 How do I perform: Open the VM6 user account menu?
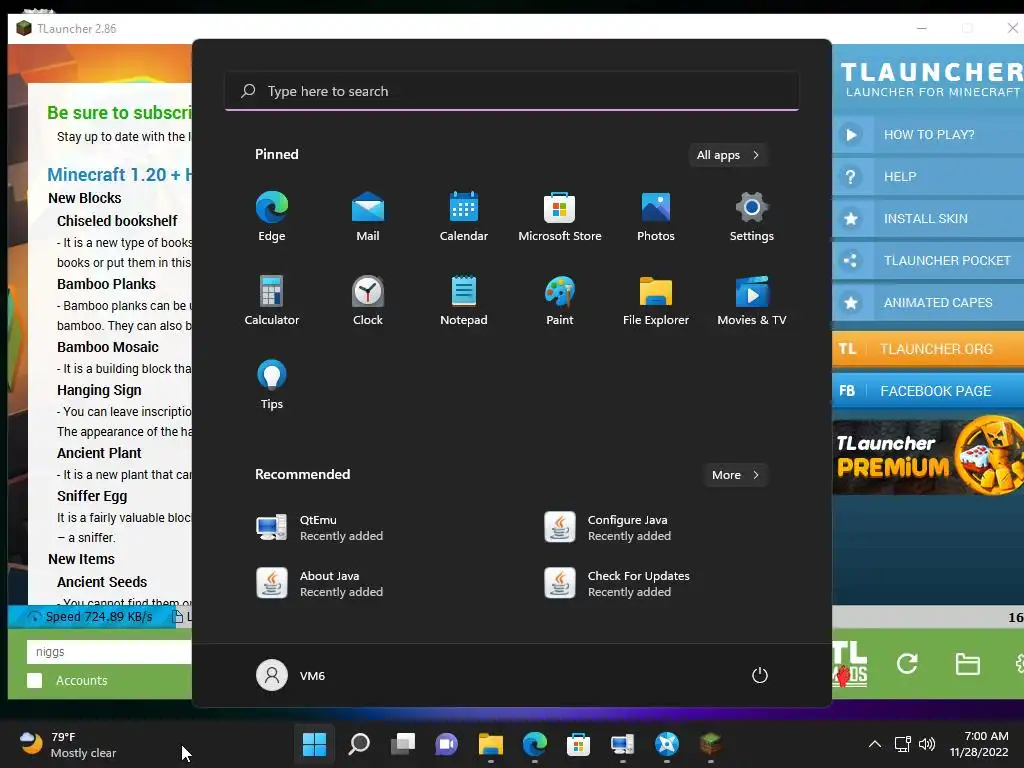(291, 675)
